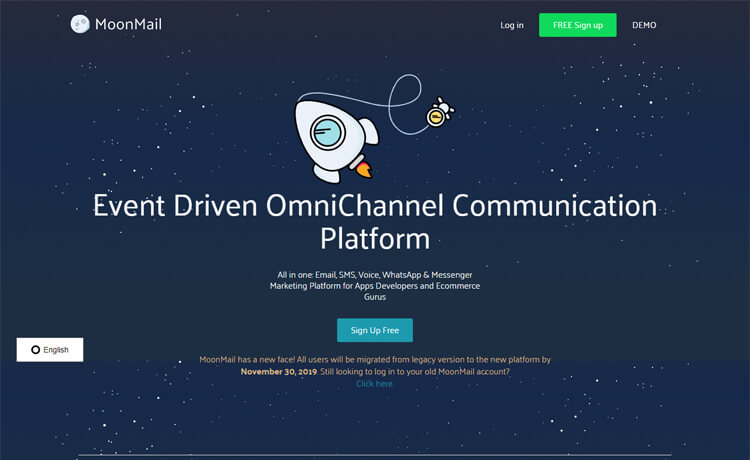
Task: Click the 'MoonMail has a new face!' notice
Action: point(375,371)
